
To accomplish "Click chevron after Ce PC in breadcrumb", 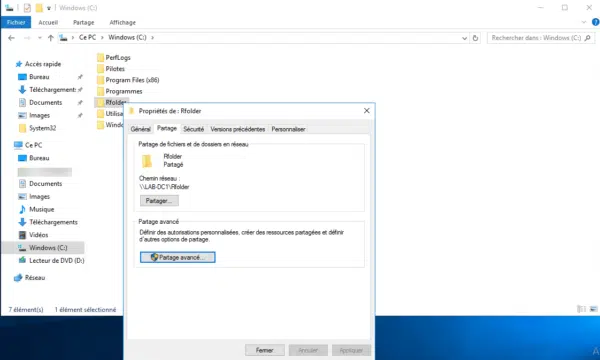I will [x=102, y=37].
